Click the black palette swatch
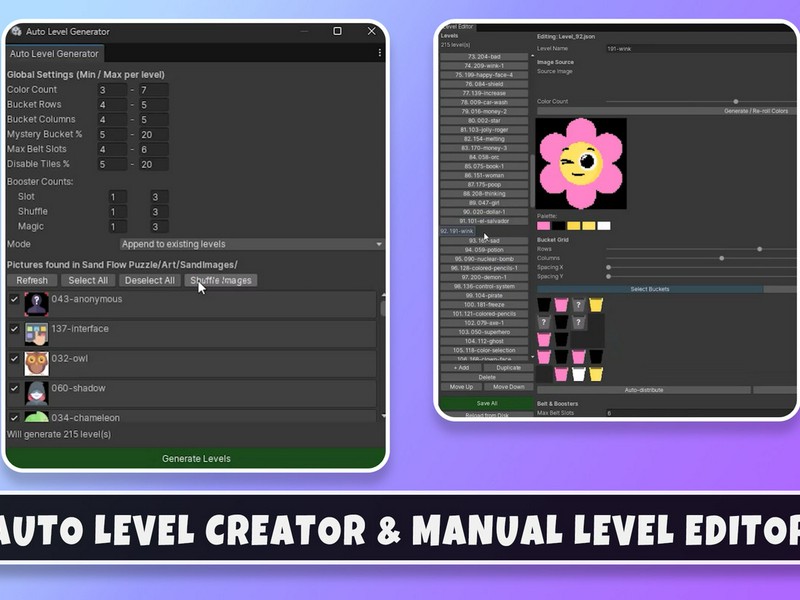Screen dimensions: 800x600 (559, 226)
